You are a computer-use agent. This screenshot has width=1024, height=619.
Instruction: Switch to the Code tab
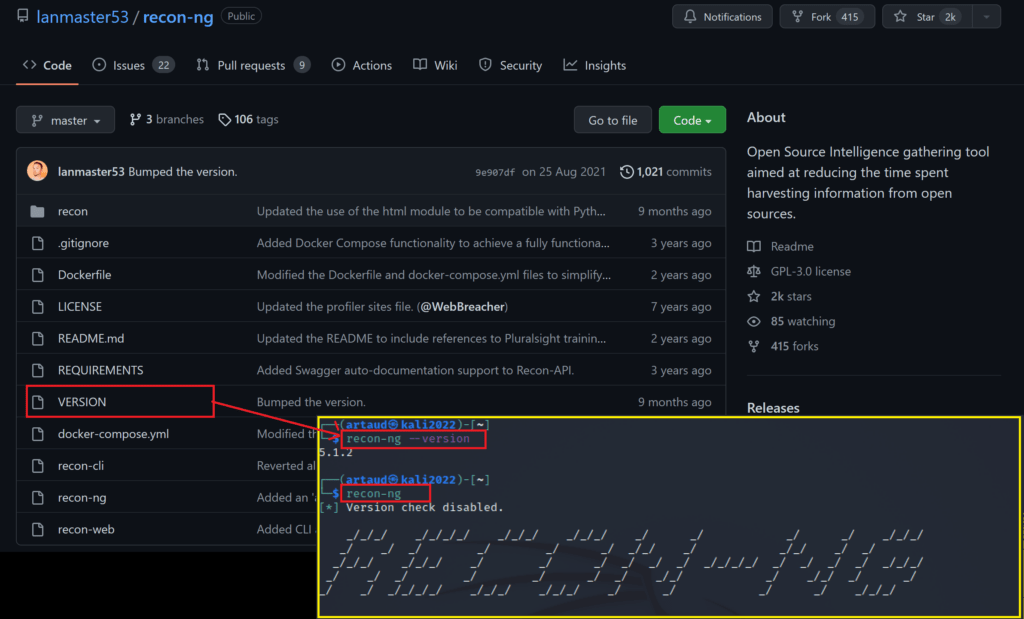(47, 65)
